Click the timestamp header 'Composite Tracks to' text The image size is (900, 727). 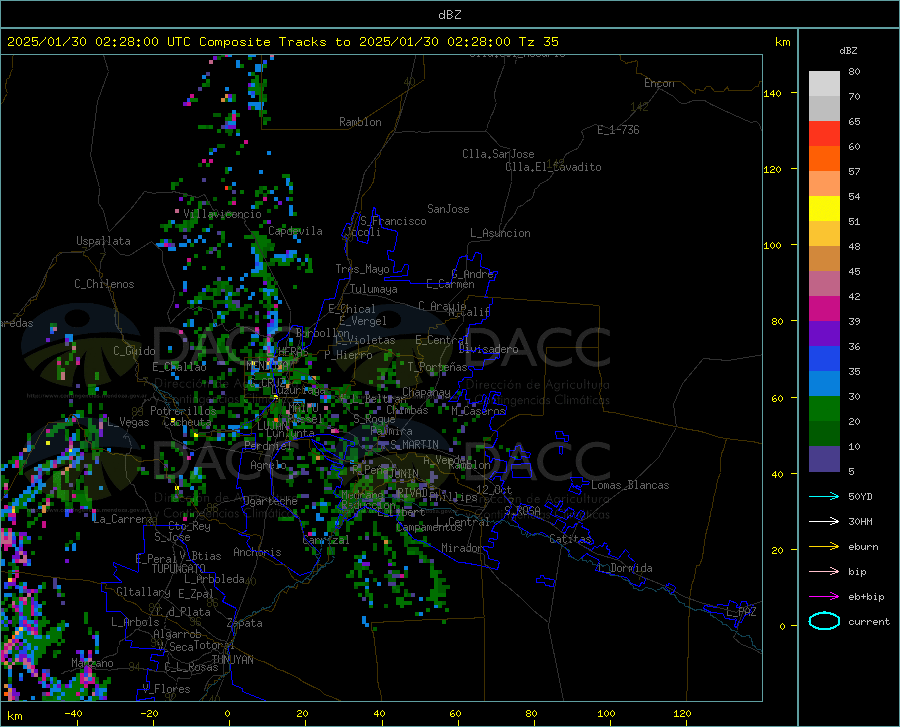click(274, 41)
